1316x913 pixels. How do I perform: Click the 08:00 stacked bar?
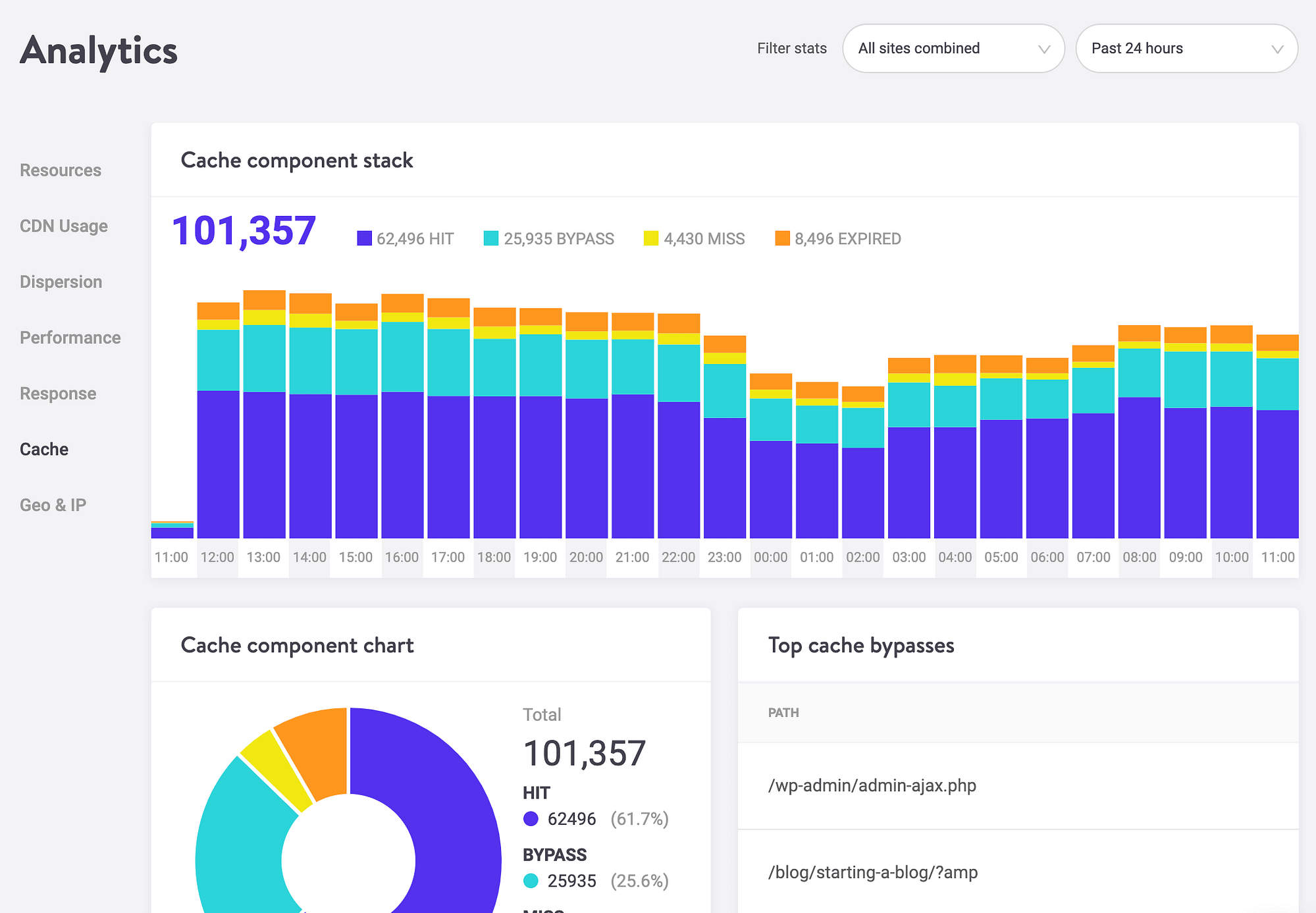coord(1140,432)
